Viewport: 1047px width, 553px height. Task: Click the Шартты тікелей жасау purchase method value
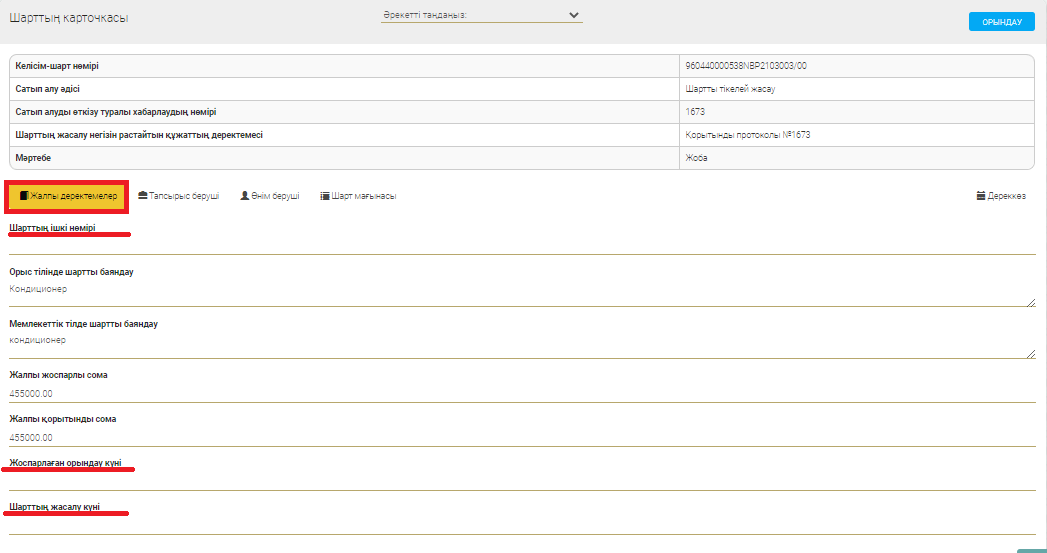(x=730, y=89)
